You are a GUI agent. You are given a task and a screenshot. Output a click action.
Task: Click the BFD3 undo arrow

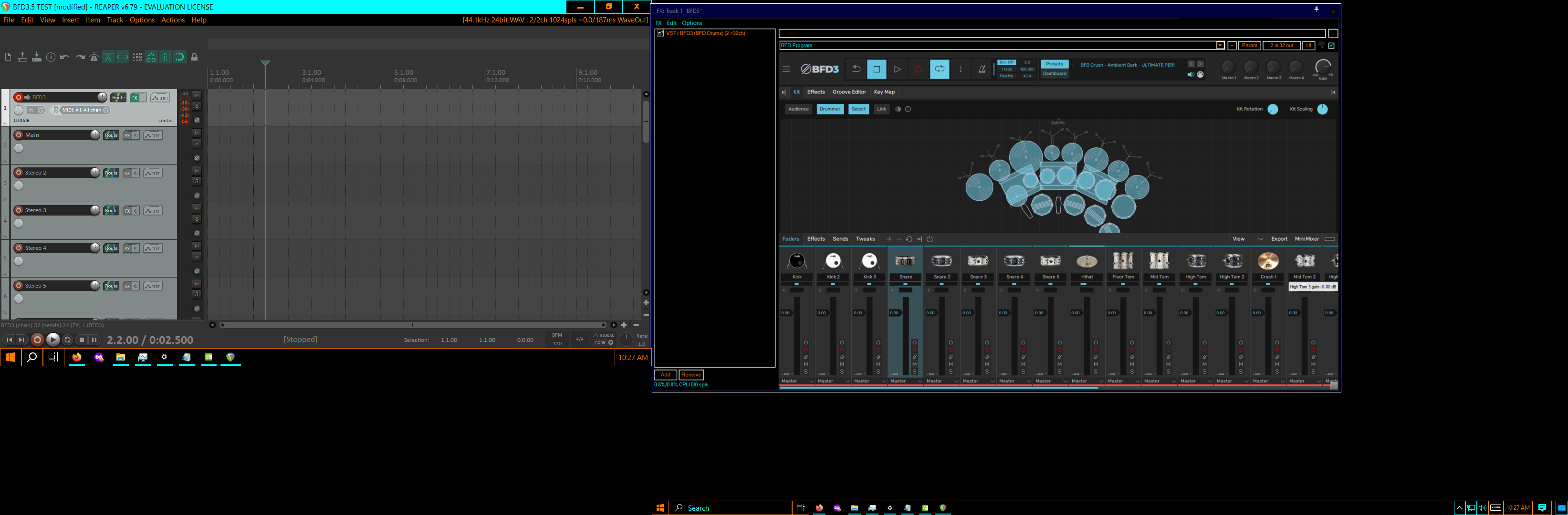click(856, 69)
